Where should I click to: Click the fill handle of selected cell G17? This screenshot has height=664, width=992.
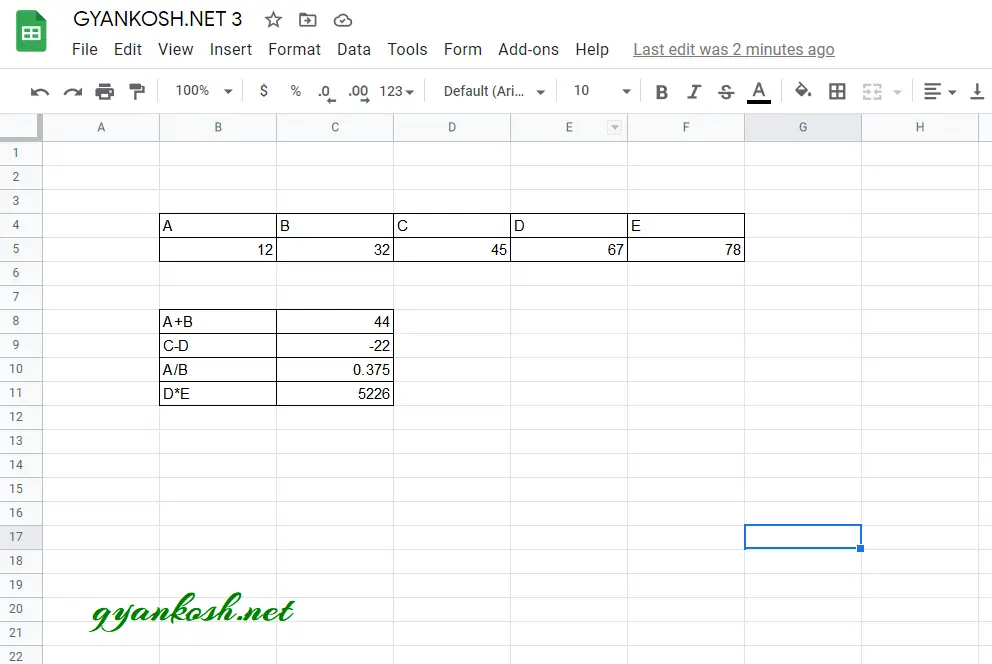[860, 548]
